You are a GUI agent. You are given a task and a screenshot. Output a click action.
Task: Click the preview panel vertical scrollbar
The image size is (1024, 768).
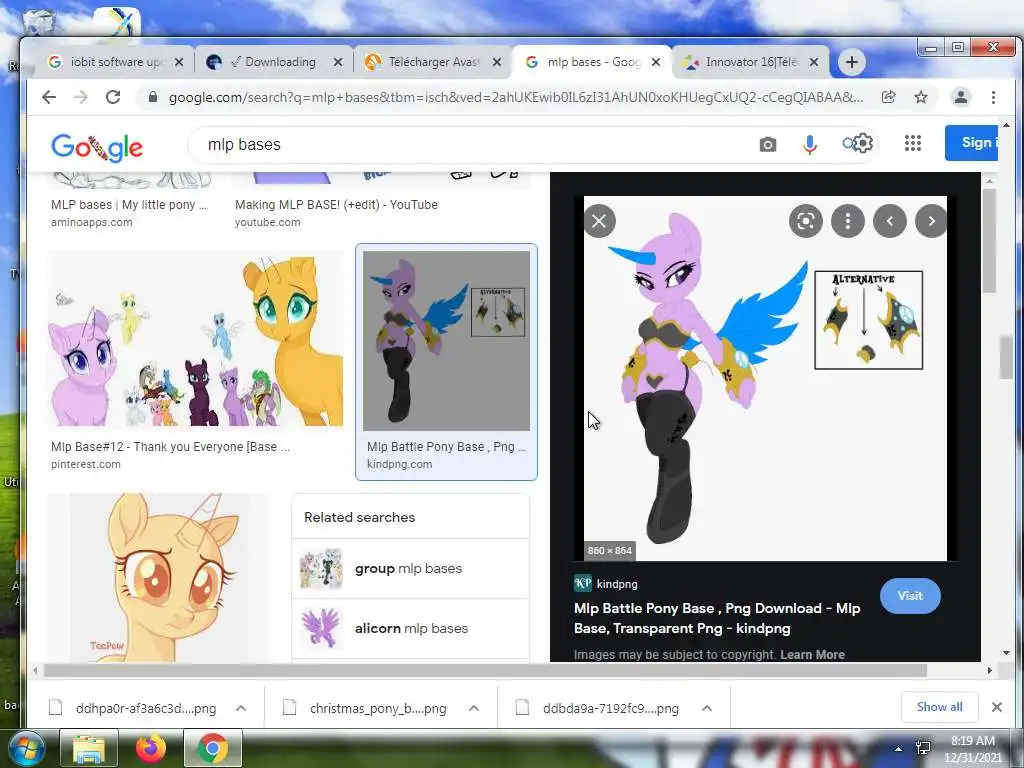tap(989, 241)
